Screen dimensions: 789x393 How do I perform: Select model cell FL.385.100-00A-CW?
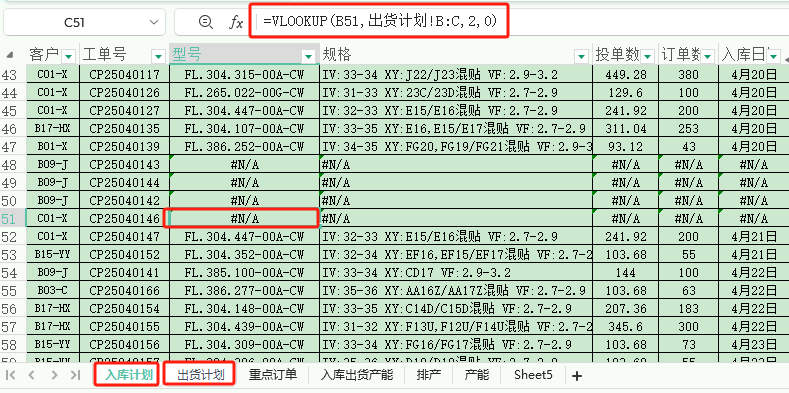click(x=245, y=272)
